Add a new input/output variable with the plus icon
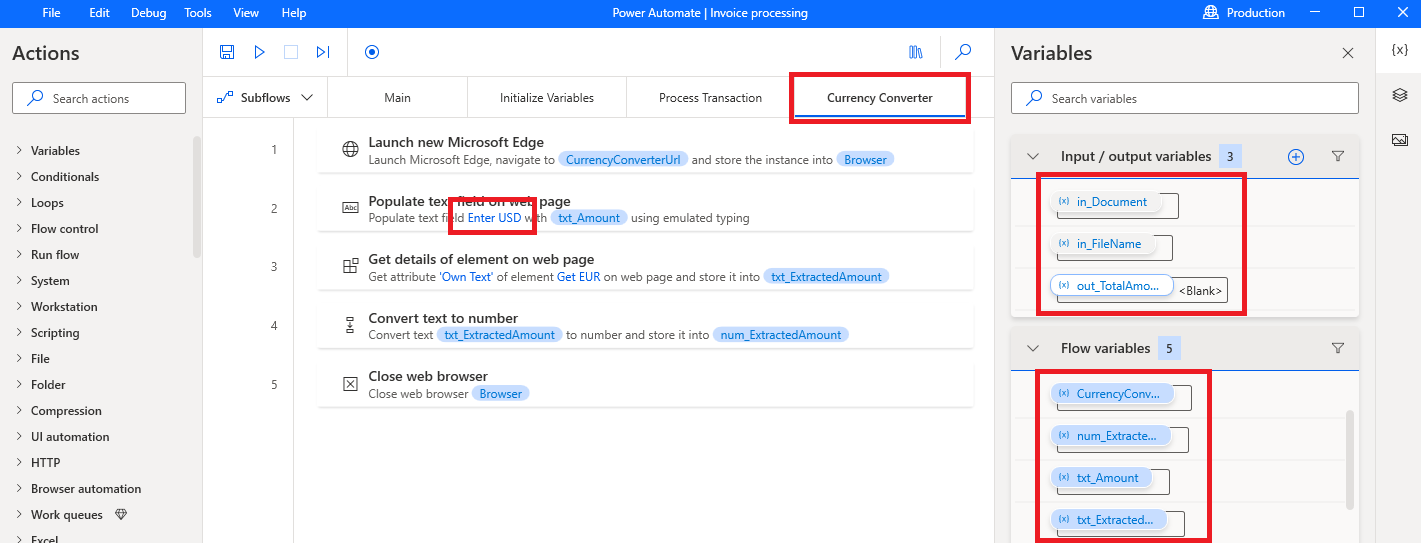This screenshot has width=1421, height=543. (1296, 156)
